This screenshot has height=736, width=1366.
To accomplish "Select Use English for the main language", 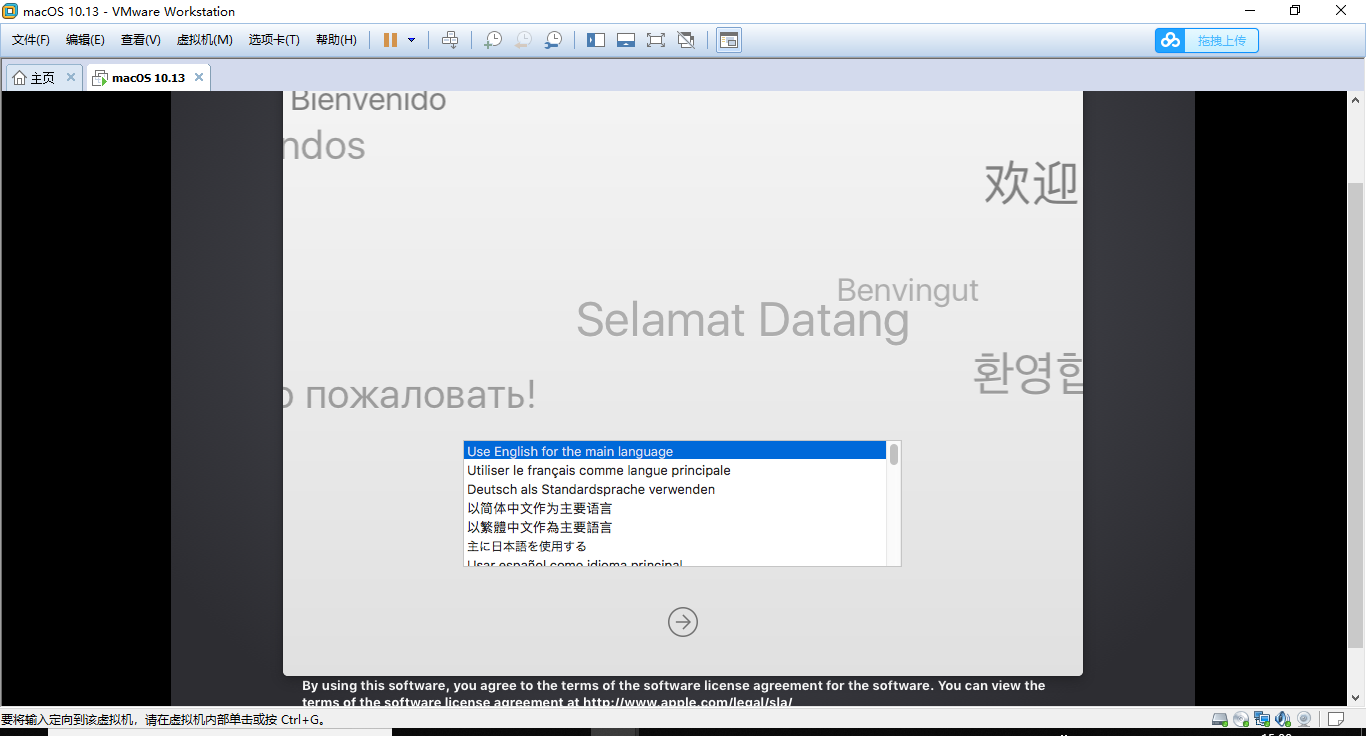I will pyautogui.click(x=675, y=452).
